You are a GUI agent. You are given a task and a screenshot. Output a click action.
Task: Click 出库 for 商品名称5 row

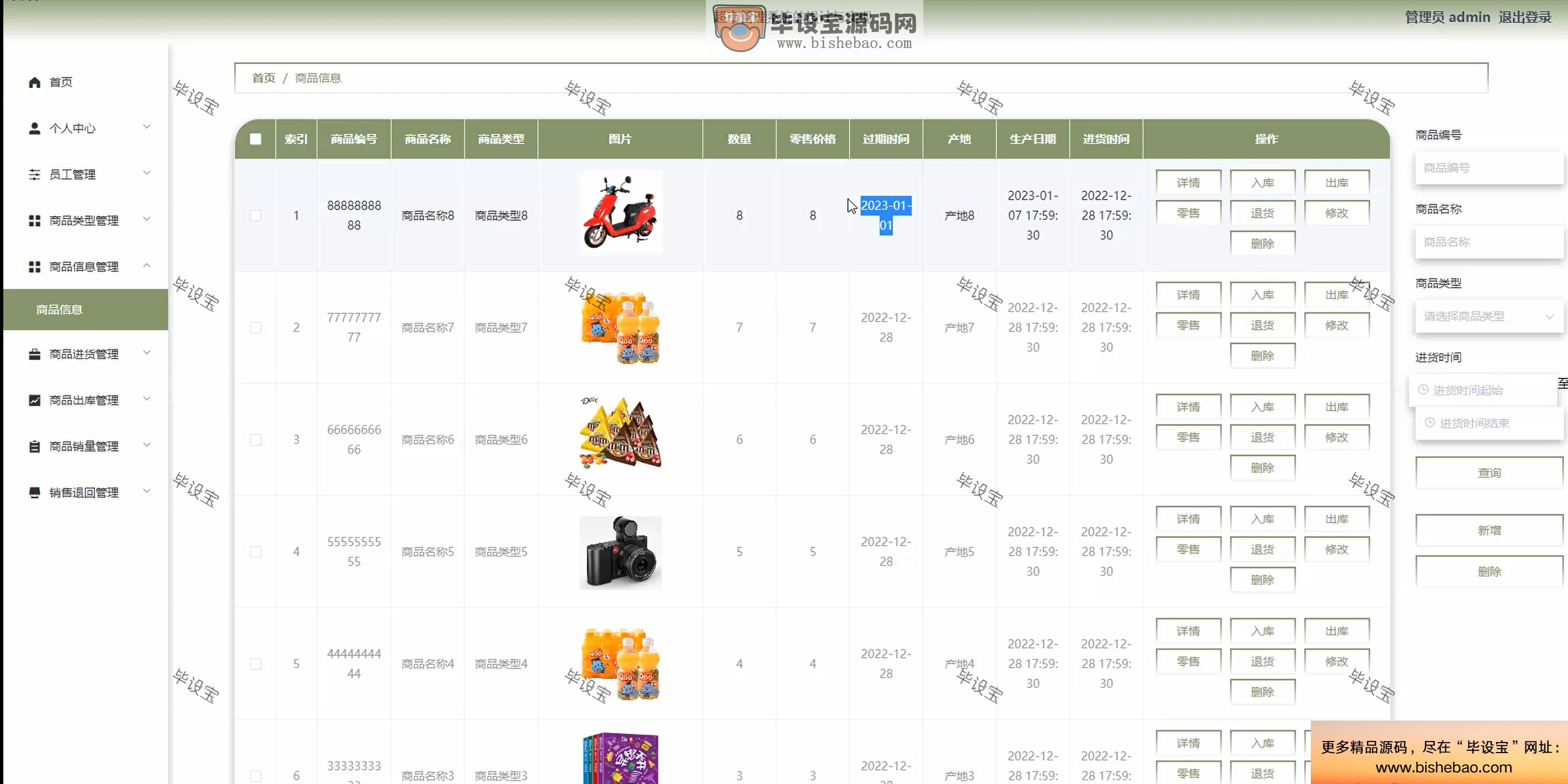click(x=1337, y=519)
